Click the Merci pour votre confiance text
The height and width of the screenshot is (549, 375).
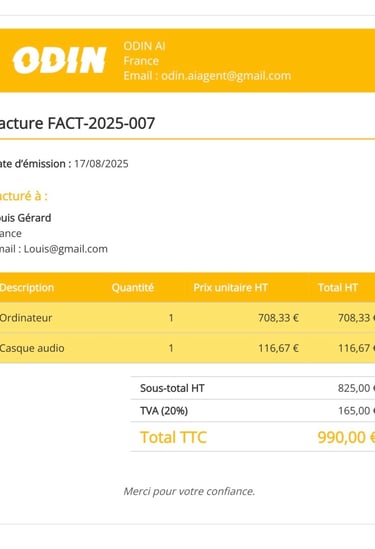(x=189, y=492)
